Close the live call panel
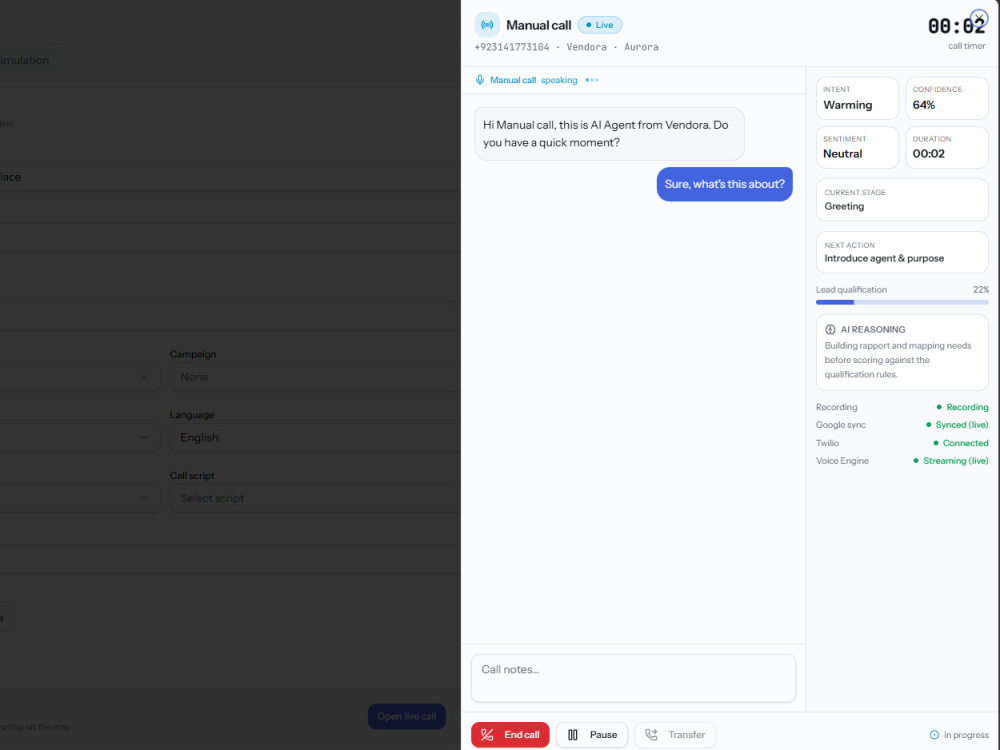 pyautogui.click(x=979, y=18)
